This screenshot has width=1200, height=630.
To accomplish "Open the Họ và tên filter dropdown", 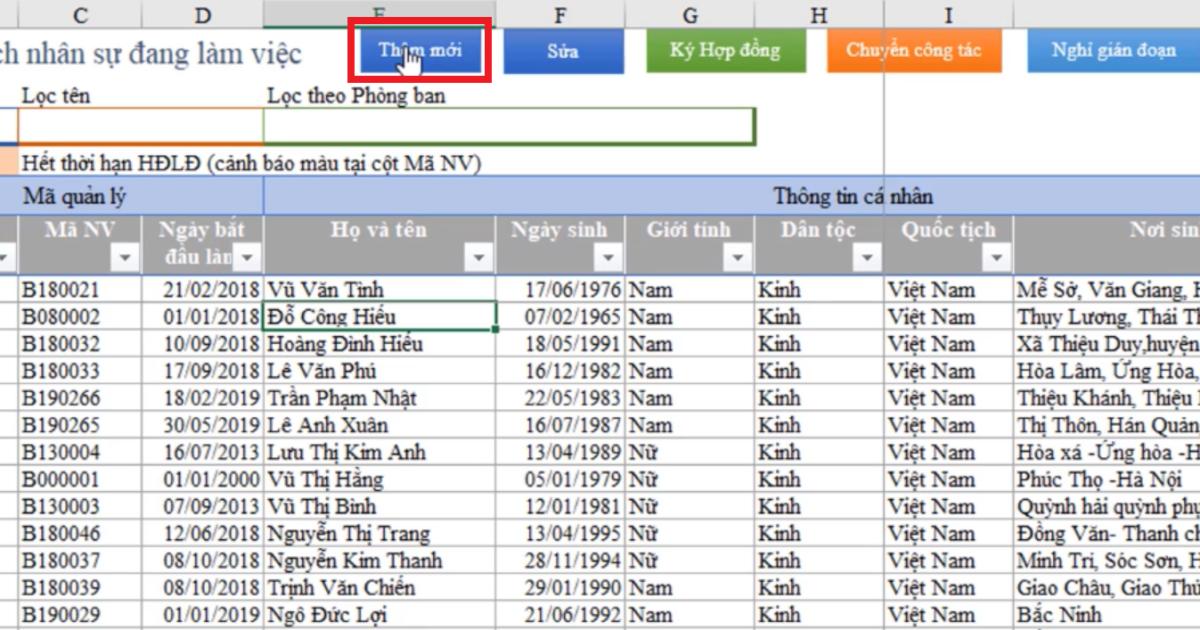I will pos(478,257).
